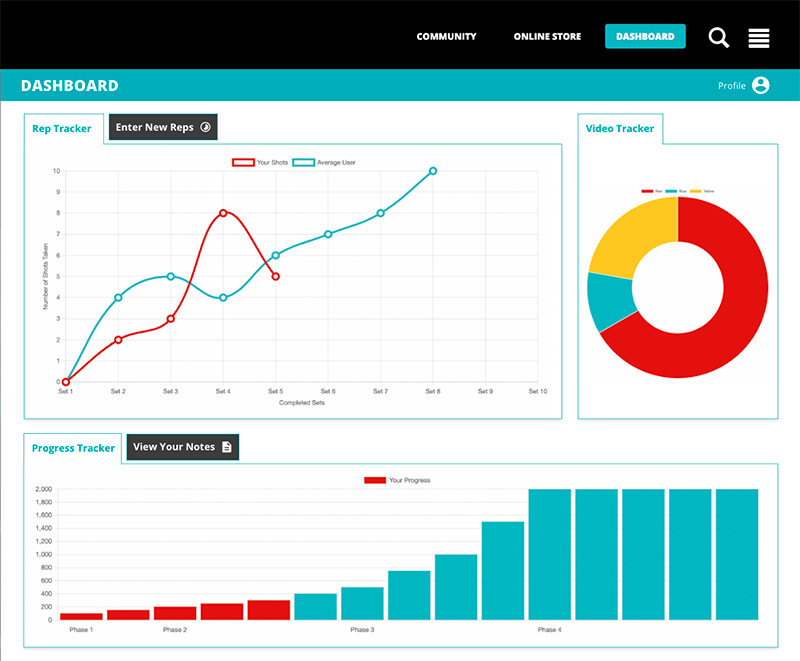Click the Your Shots peak point at Set 4
800x661 pixels.
click(x=223, y=213)
